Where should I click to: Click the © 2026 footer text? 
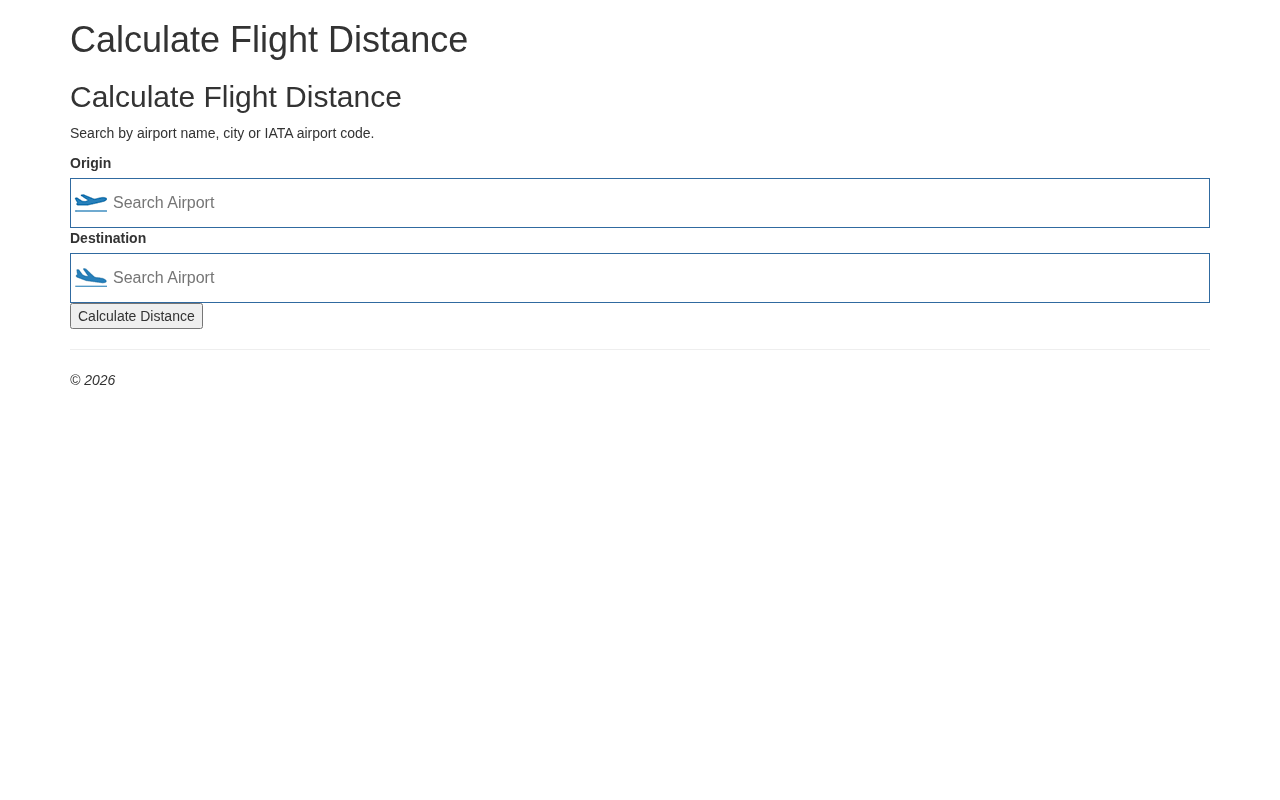click(x=92, y=380)
